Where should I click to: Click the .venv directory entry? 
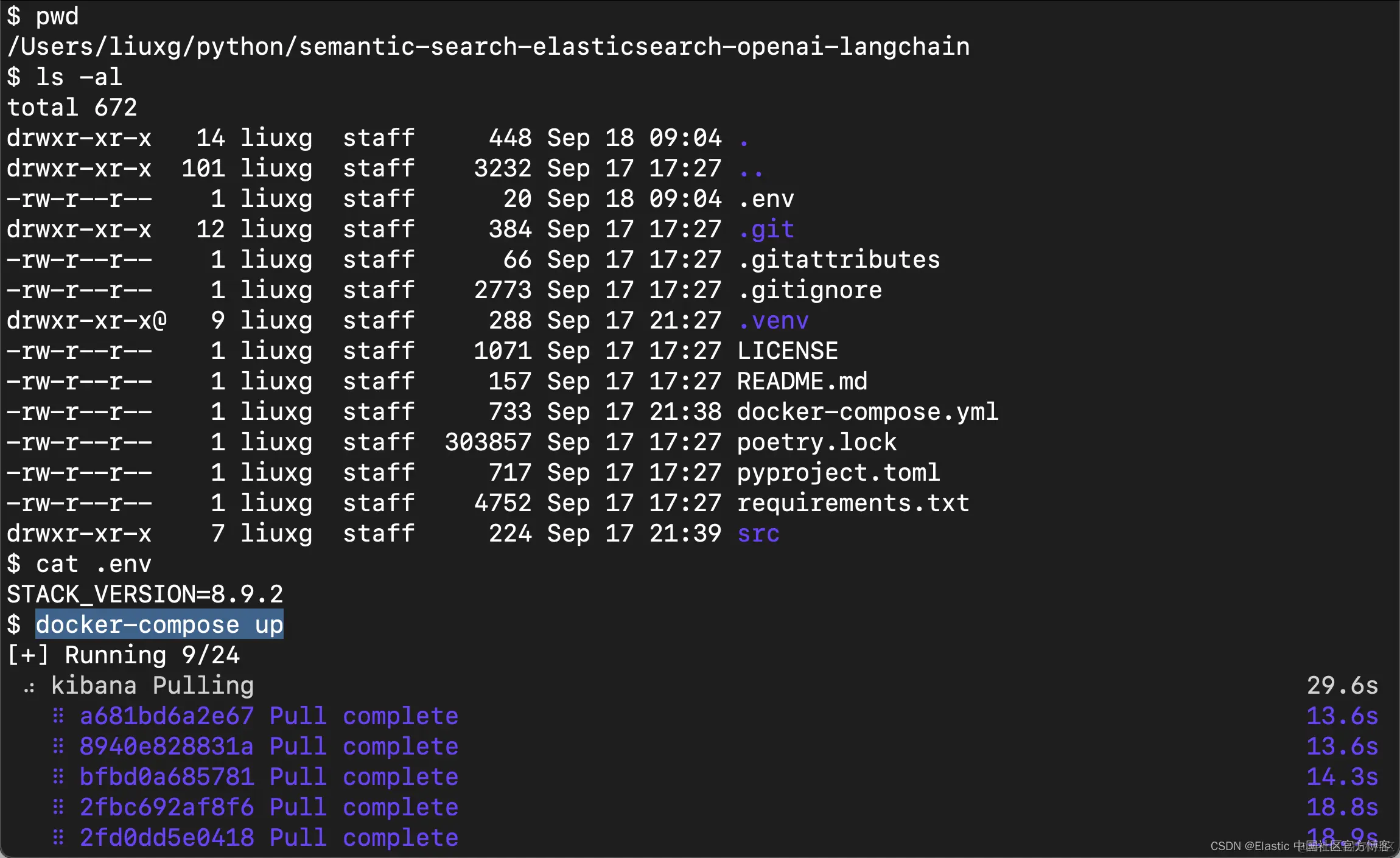click(773, 321)
